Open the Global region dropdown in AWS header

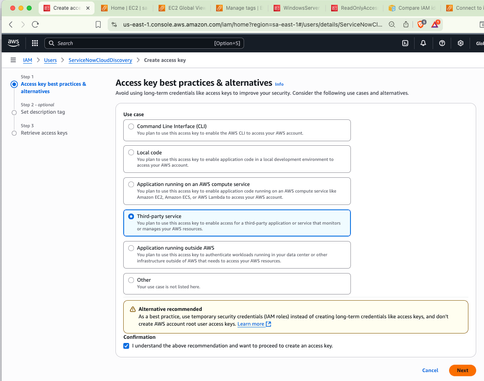480,43
